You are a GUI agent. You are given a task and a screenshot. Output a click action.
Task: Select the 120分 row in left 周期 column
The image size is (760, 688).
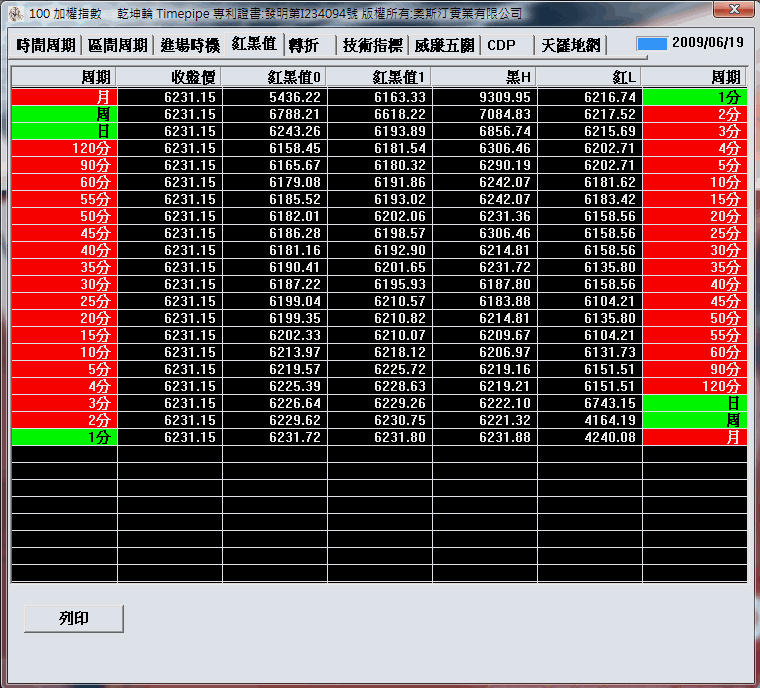[64, 148]
